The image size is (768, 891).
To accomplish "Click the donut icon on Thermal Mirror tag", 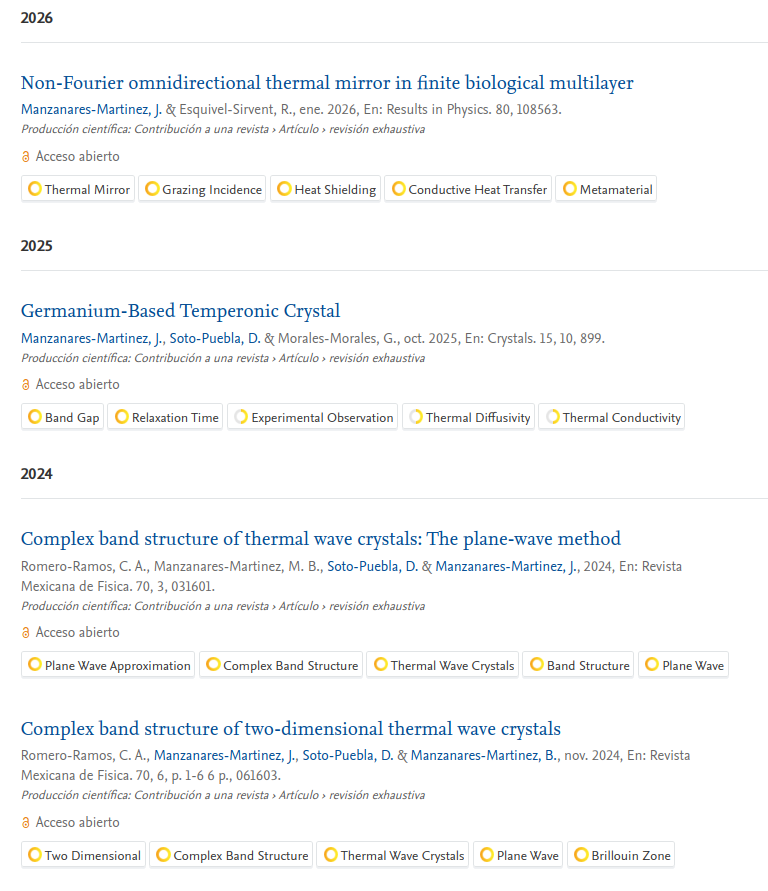I will 35,189.
